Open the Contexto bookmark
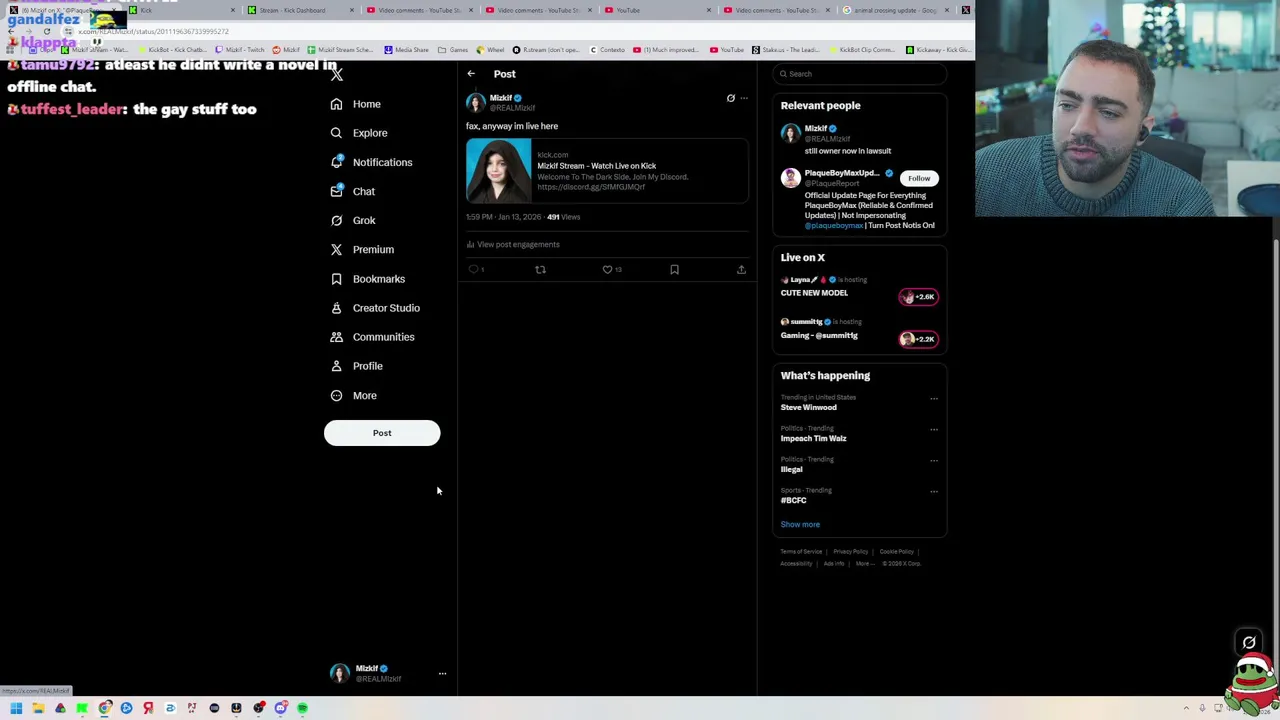The image size is (1280, 720). tap(607, 49)
